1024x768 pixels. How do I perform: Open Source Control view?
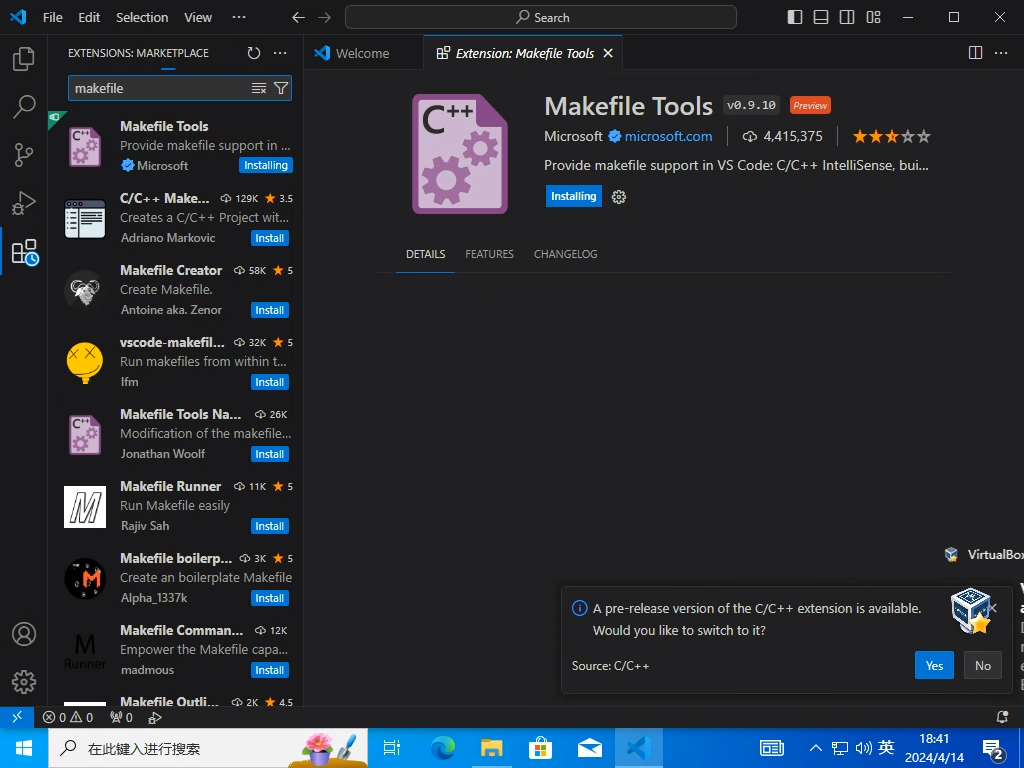pyautogui.click(x=24, y=155)
